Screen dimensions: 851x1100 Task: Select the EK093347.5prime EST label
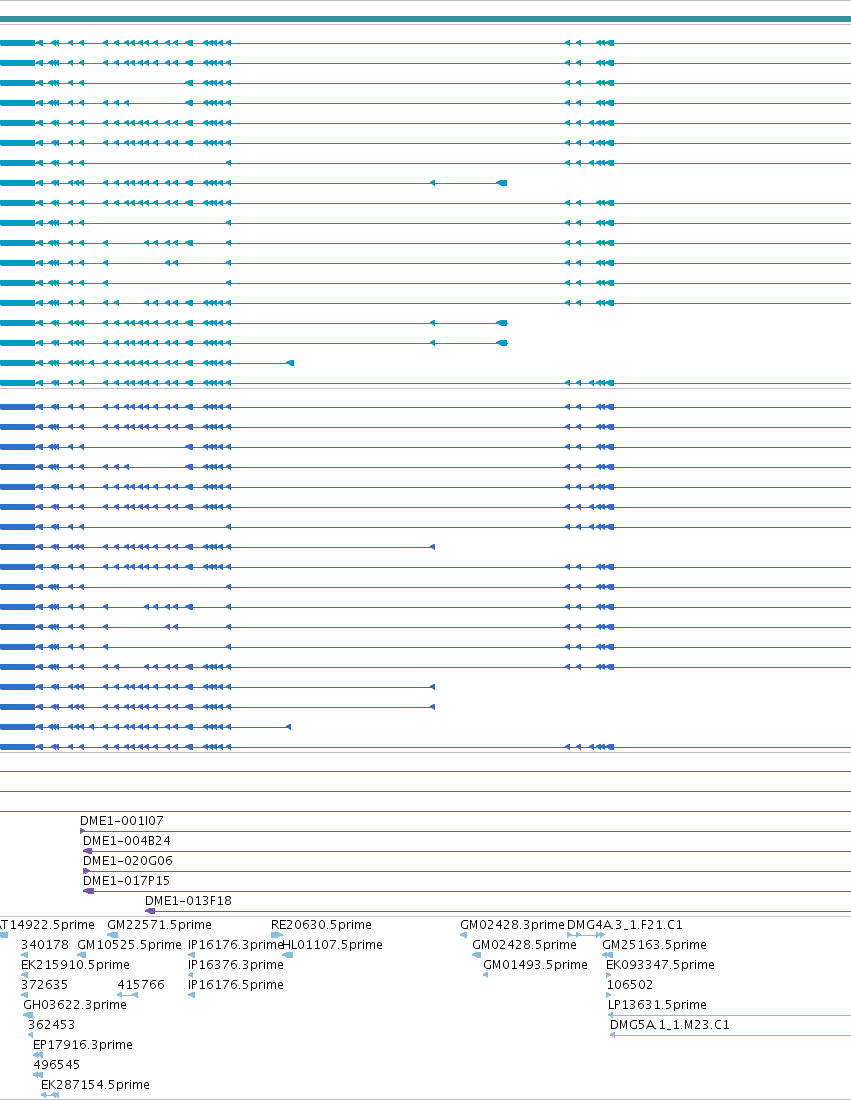point(660,965)
